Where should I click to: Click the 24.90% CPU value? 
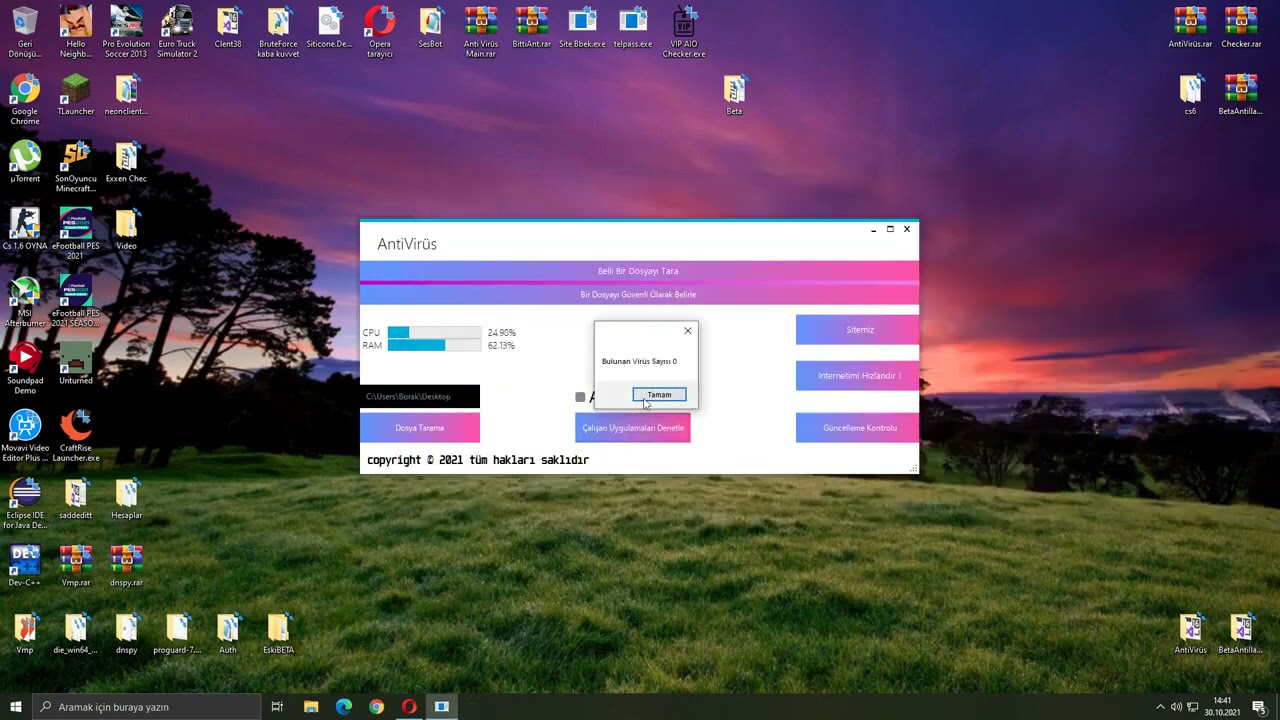[501, 332]
